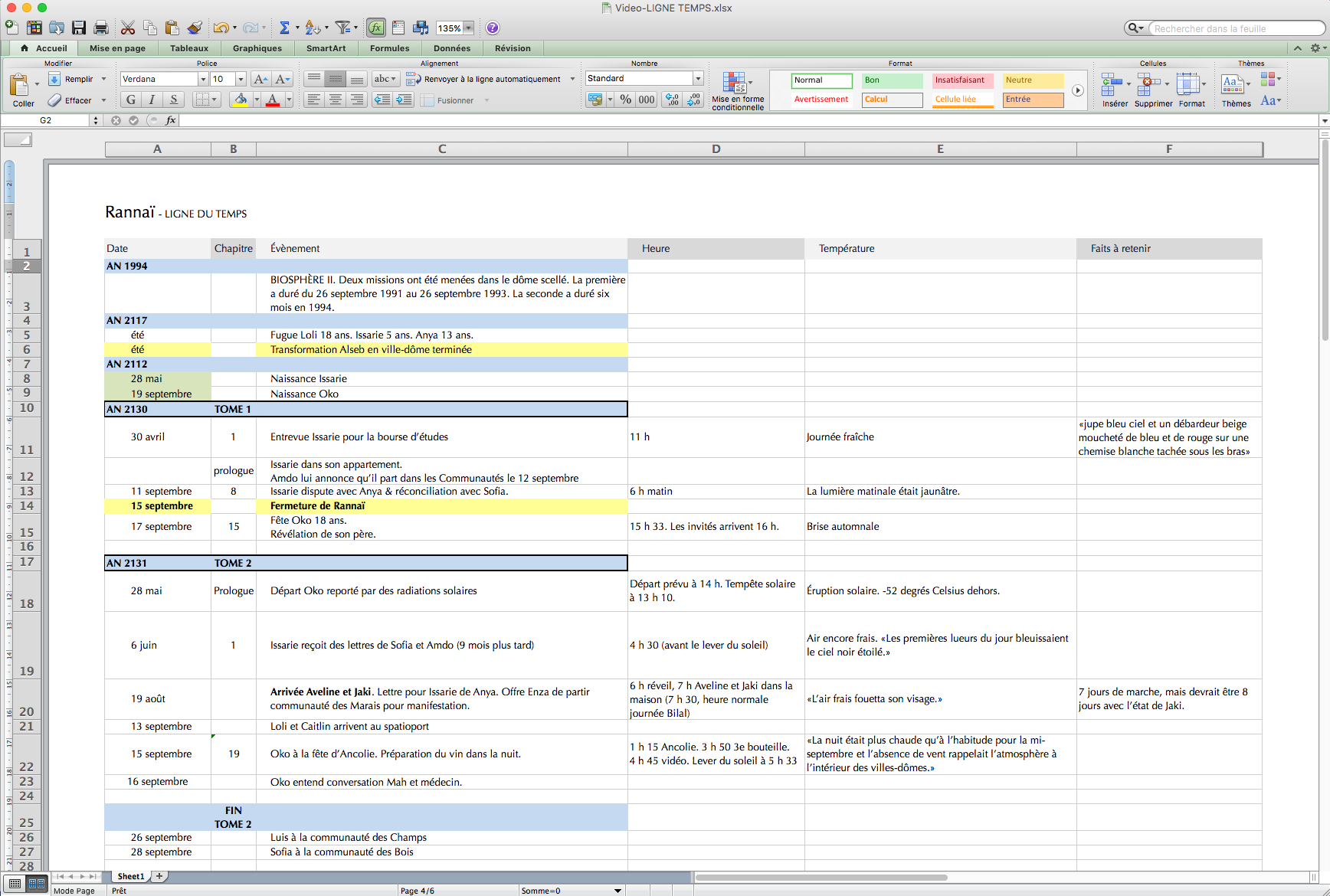Viewport: 1330px width, 896px height.
Task: Toggle the formula builder fx button
Action: click(376, 28)
